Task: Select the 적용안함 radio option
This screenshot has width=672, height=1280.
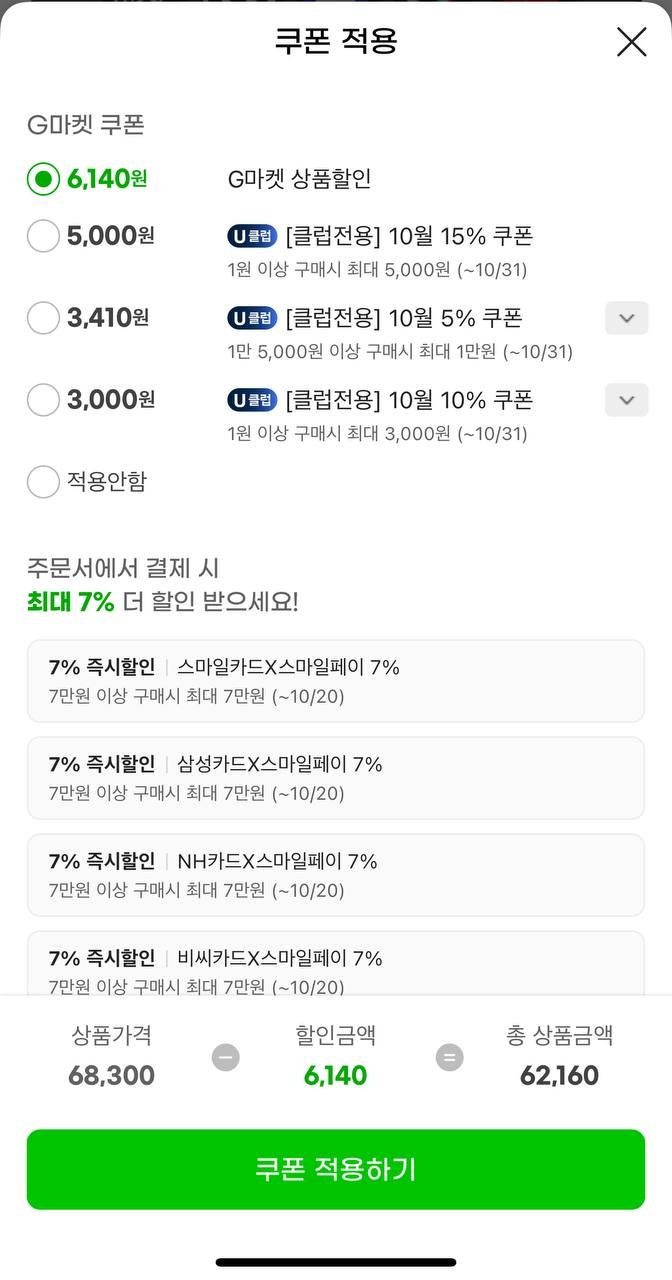Action: (43, 482)
